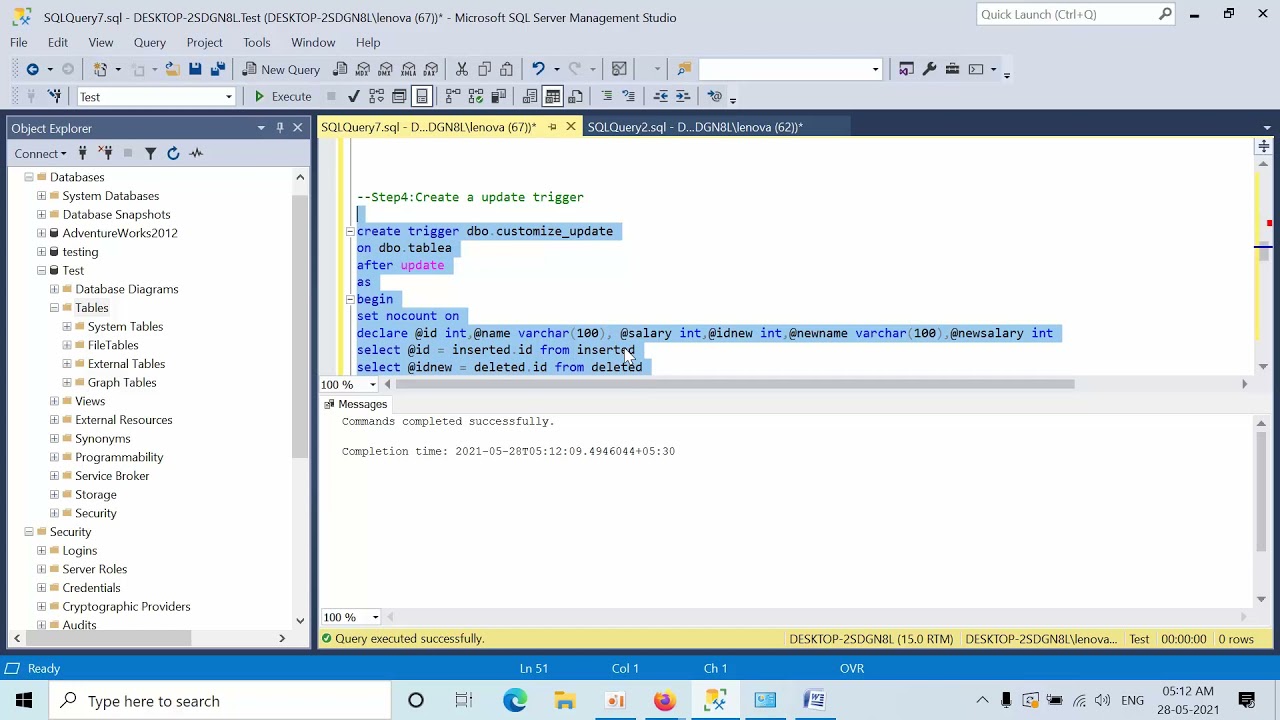Uncomment the selected lines icon
The image size is (1280, 720).
(628, 96)
